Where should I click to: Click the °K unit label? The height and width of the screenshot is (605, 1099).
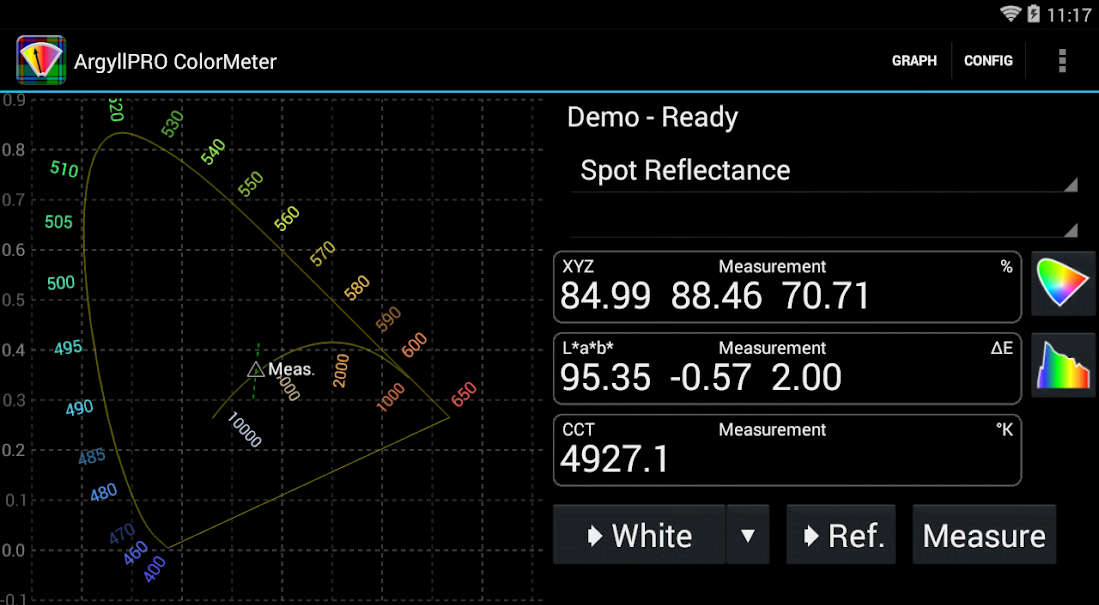click(1004, 430)
